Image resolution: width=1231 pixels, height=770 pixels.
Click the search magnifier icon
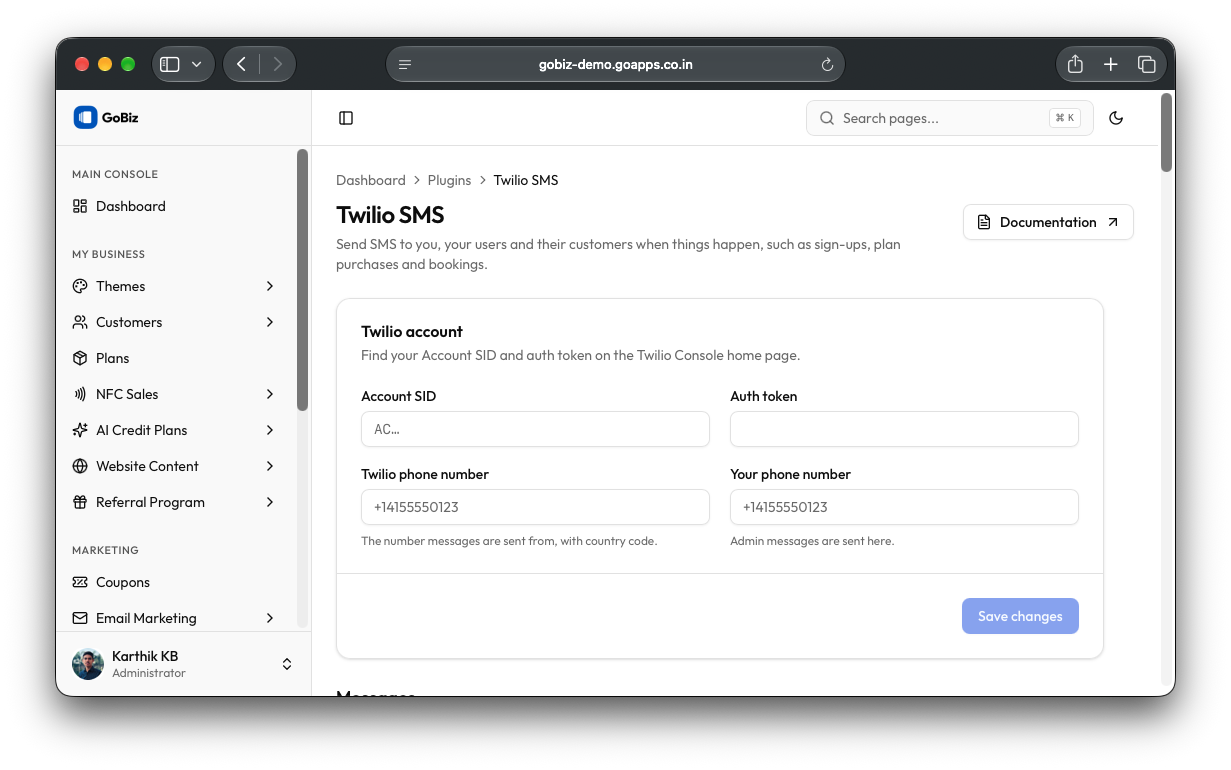click(x=827, y=118)
